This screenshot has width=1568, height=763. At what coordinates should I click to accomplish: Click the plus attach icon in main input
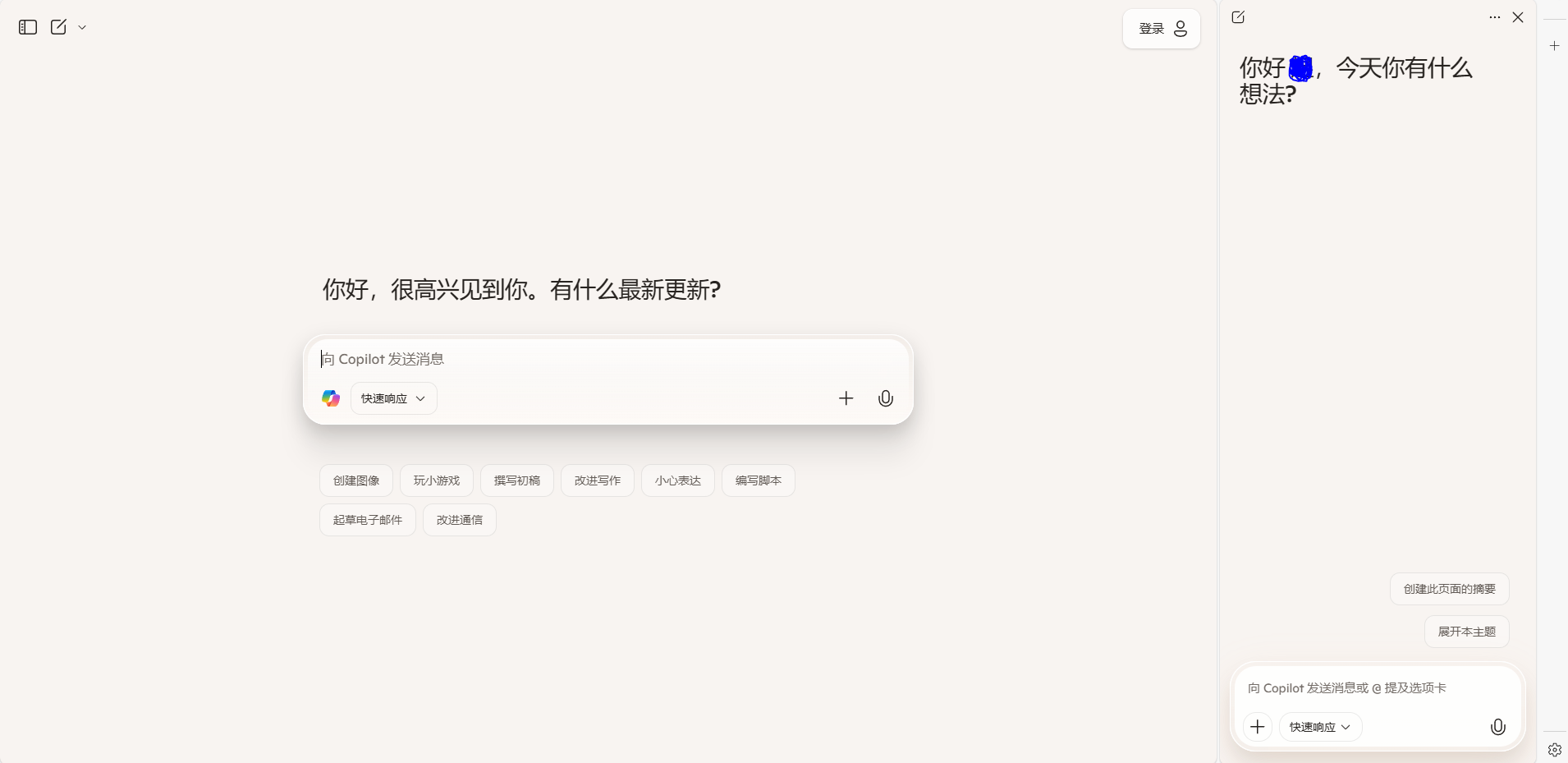click(846, 398)
